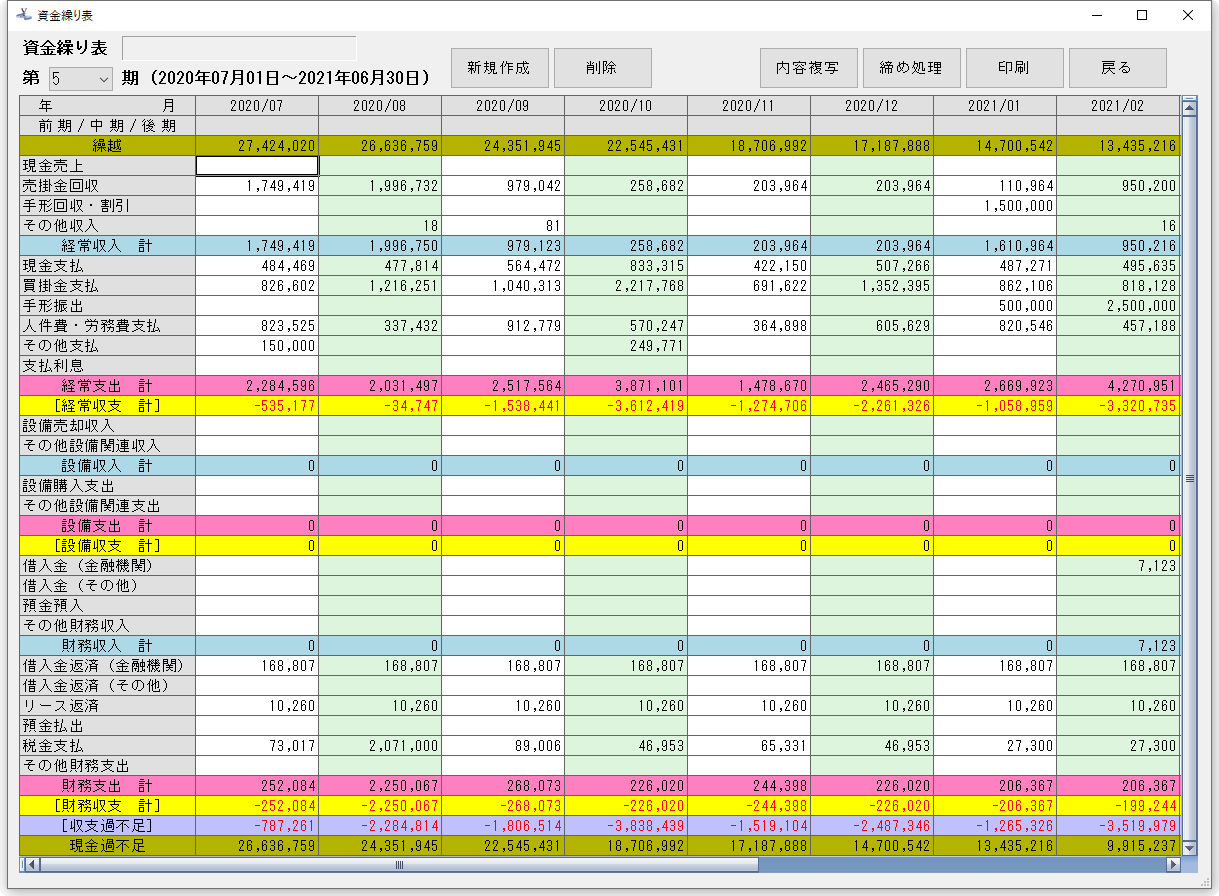Click the 内容複写 button

pyautogui.click(x=808, y=68)
